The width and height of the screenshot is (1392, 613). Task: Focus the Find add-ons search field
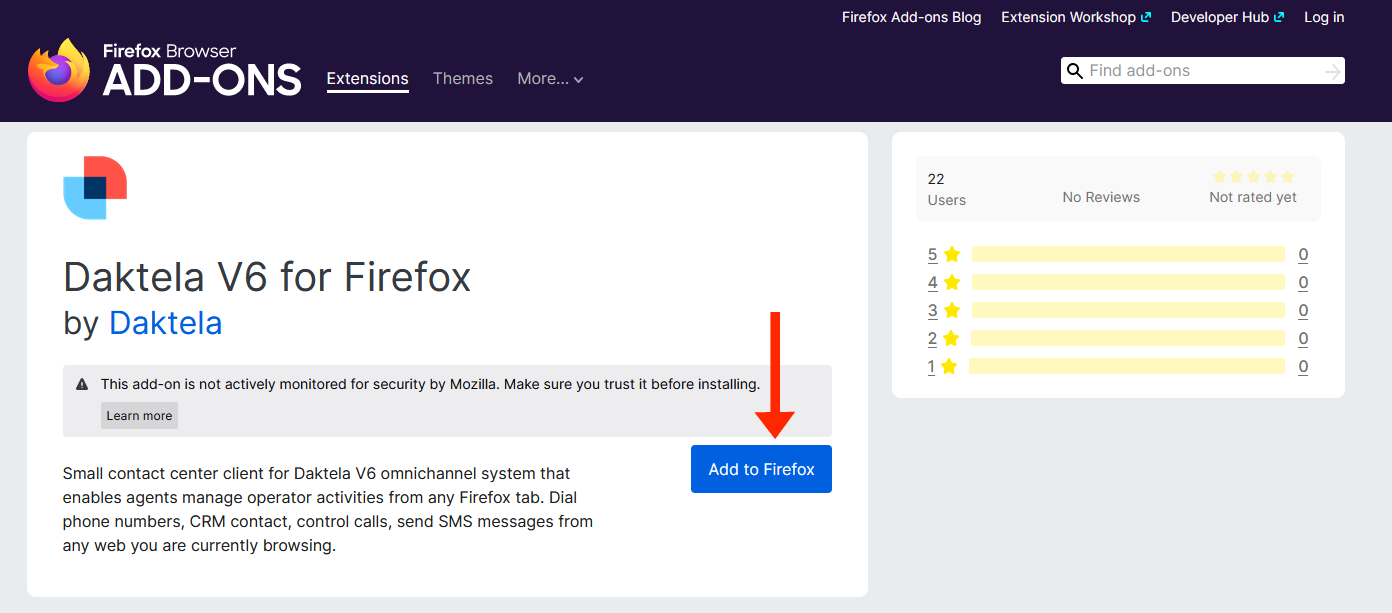click(x=1200, y=71)
